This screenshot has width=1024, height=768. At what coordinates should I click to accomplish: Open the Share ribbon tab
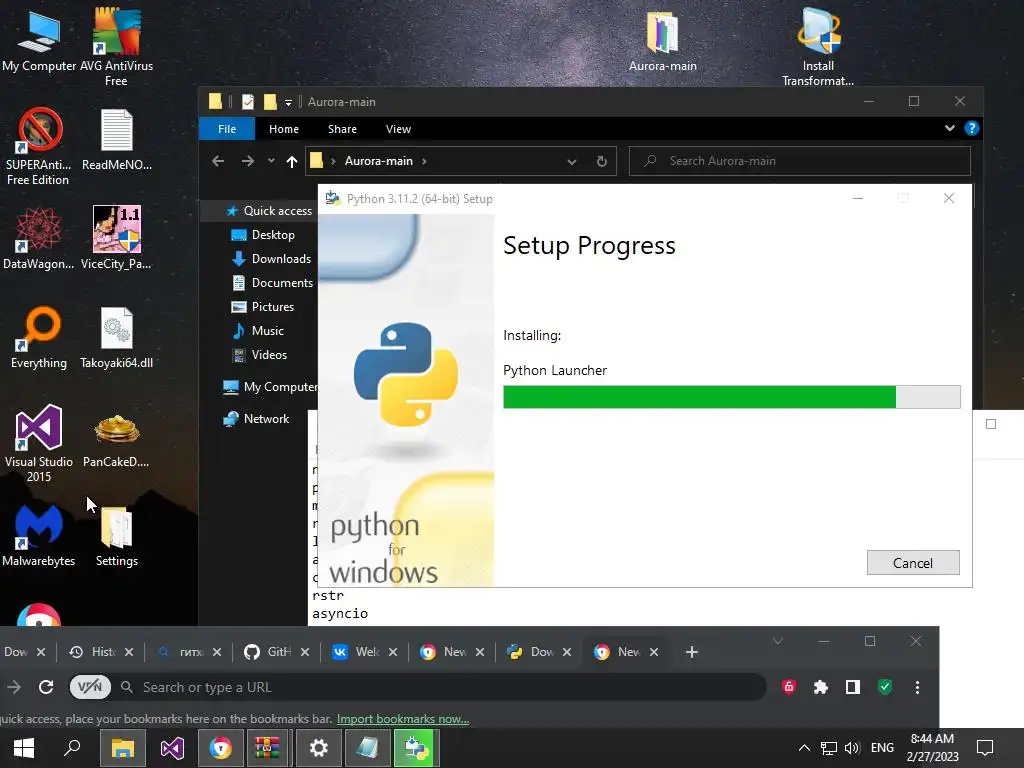click(x=342, y=129)
